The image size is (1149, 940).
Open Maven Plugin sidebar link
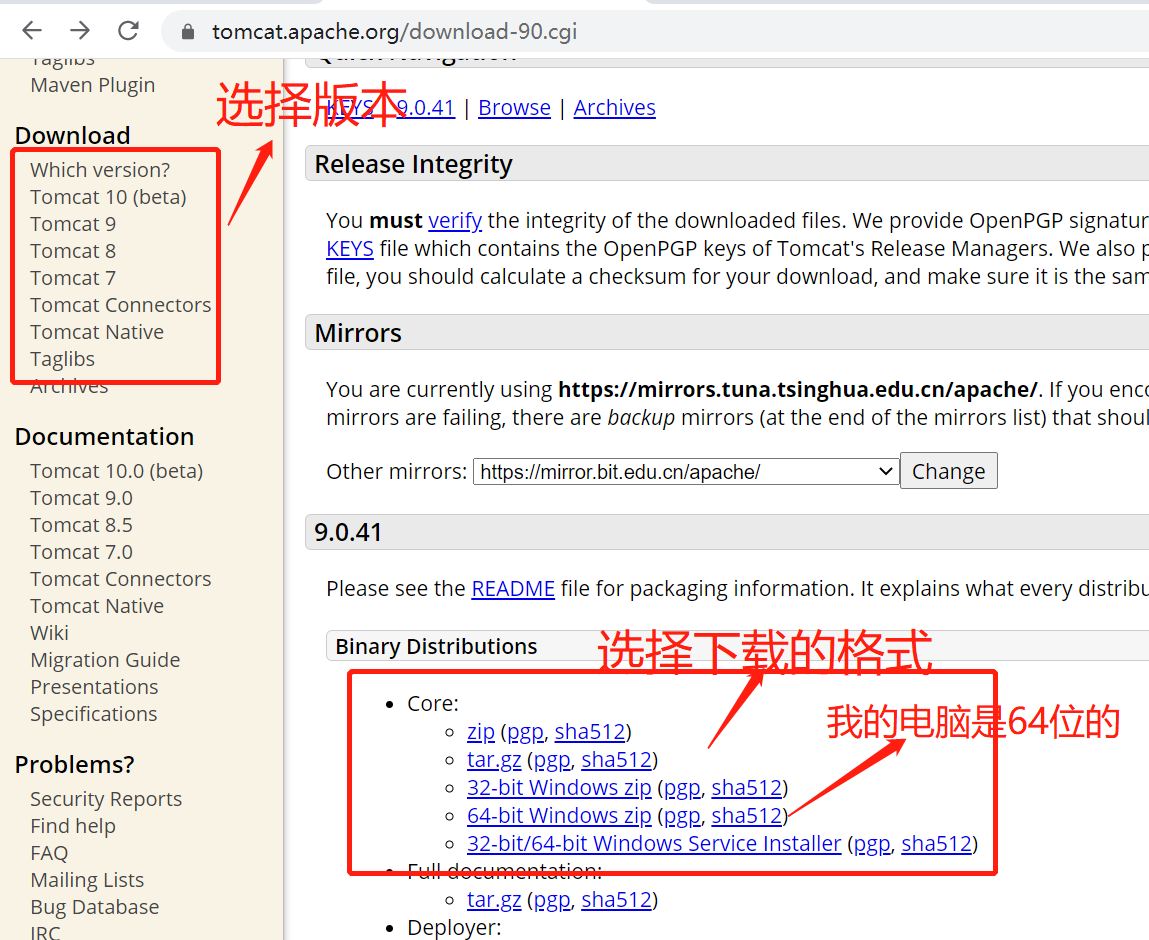pyautogui.click(x=92, y=85)
